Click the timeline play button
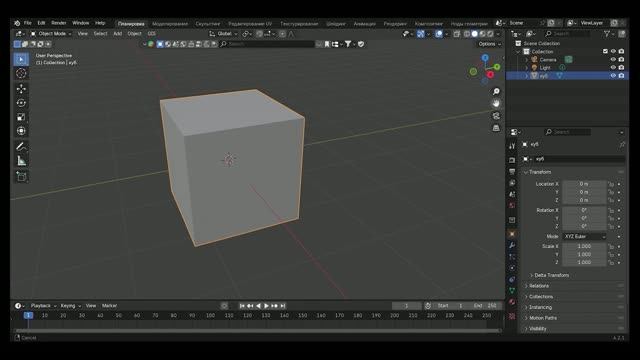This screenshot has width=640, height=360. [x=267, y=306]
